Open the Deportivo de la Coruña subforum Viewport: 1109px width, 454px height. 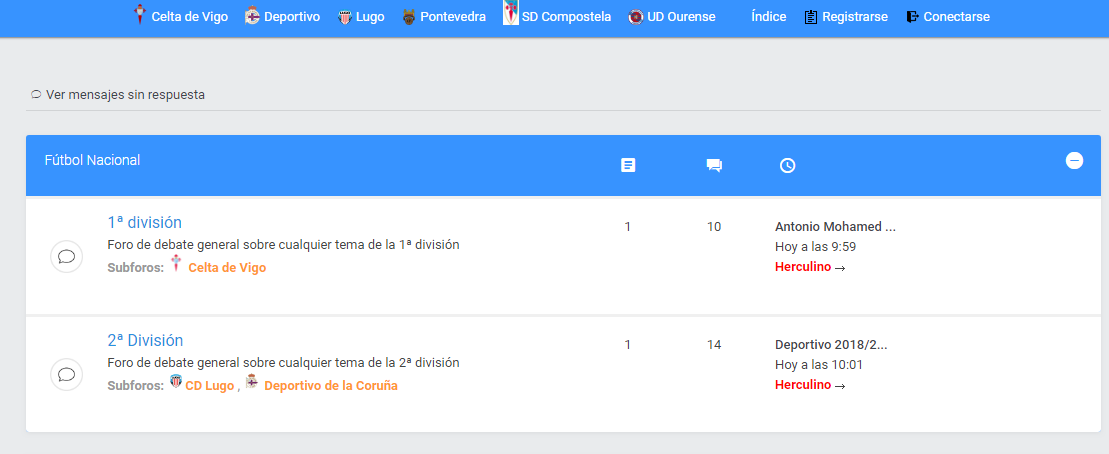point(331,386)
